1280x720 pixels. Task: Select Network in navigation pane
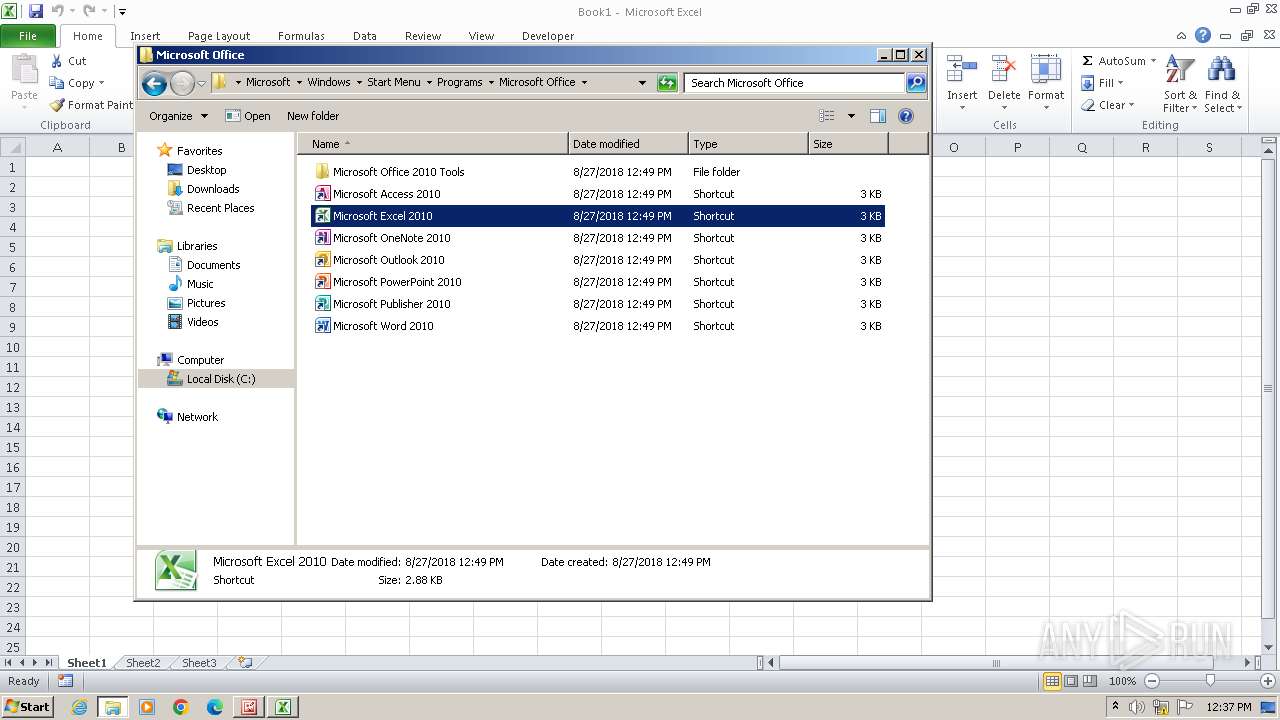pyautogui.click(x=197, y=417)
